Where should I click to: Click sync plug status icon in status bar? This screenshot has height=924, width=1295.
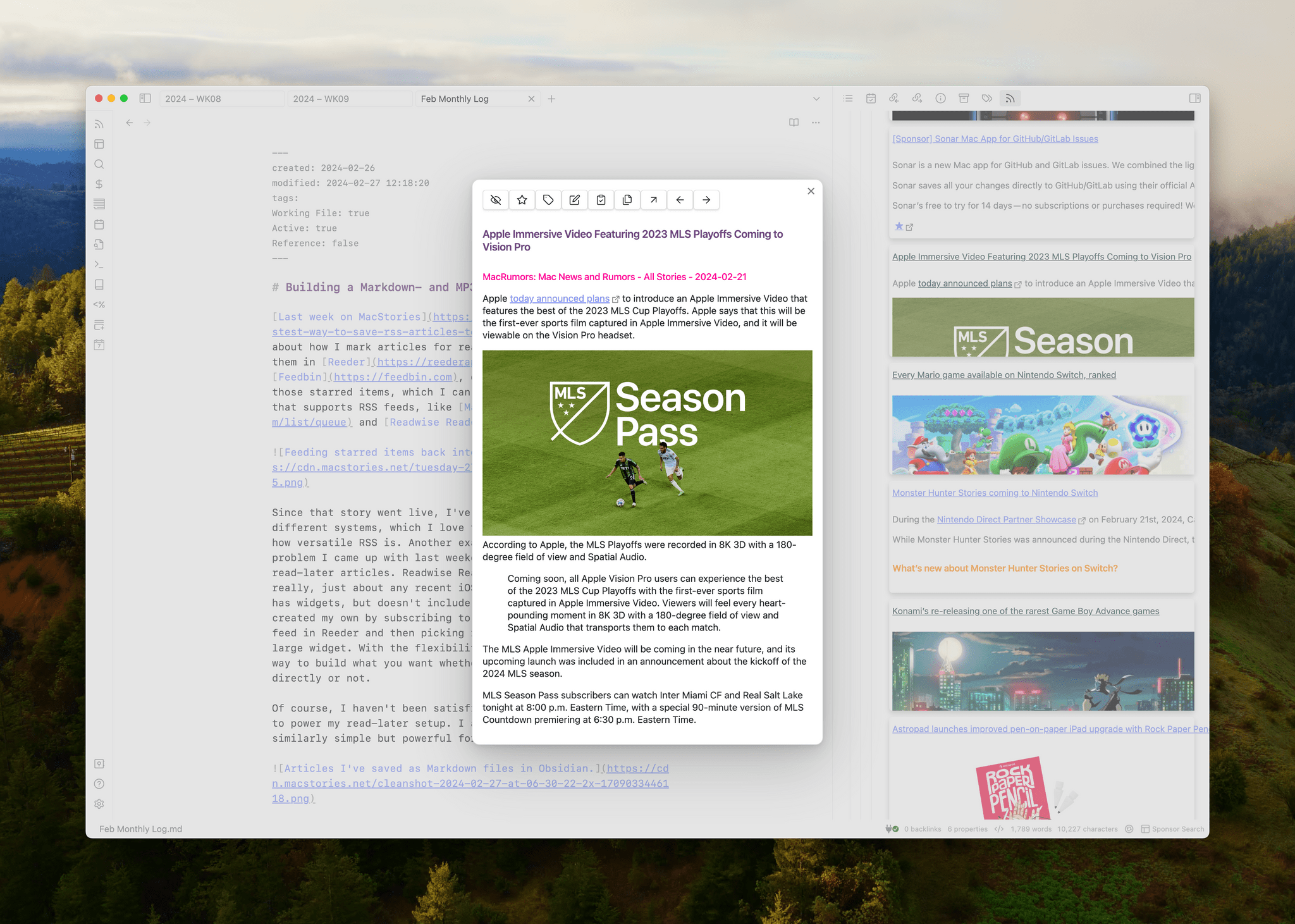pos(892,829)
